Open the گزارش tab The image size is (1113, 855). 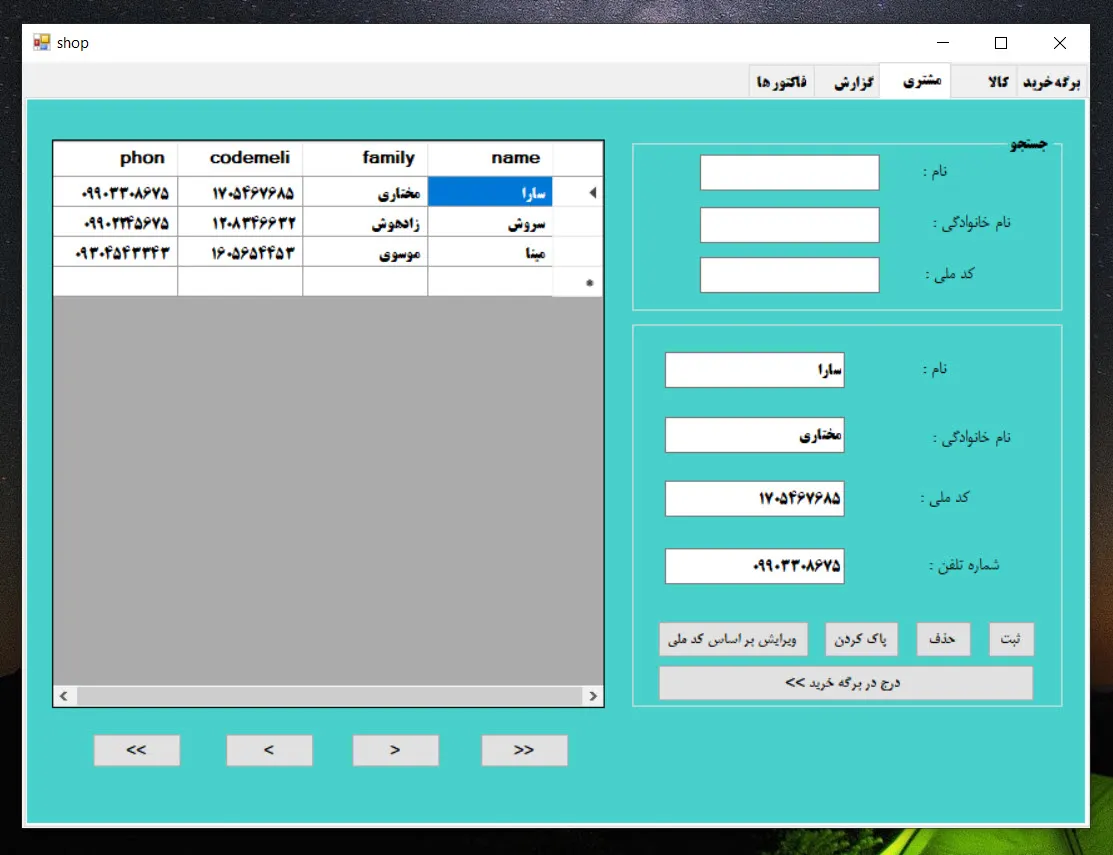tap(848, 82)
